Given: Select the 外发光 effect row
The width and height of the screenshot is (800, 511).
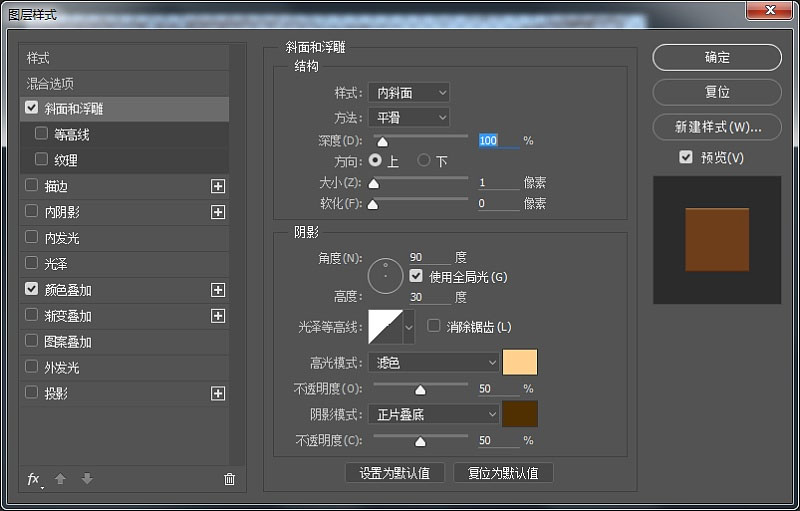Looking at the screenshot, I should pyautogui.click(x=124, y=368).
